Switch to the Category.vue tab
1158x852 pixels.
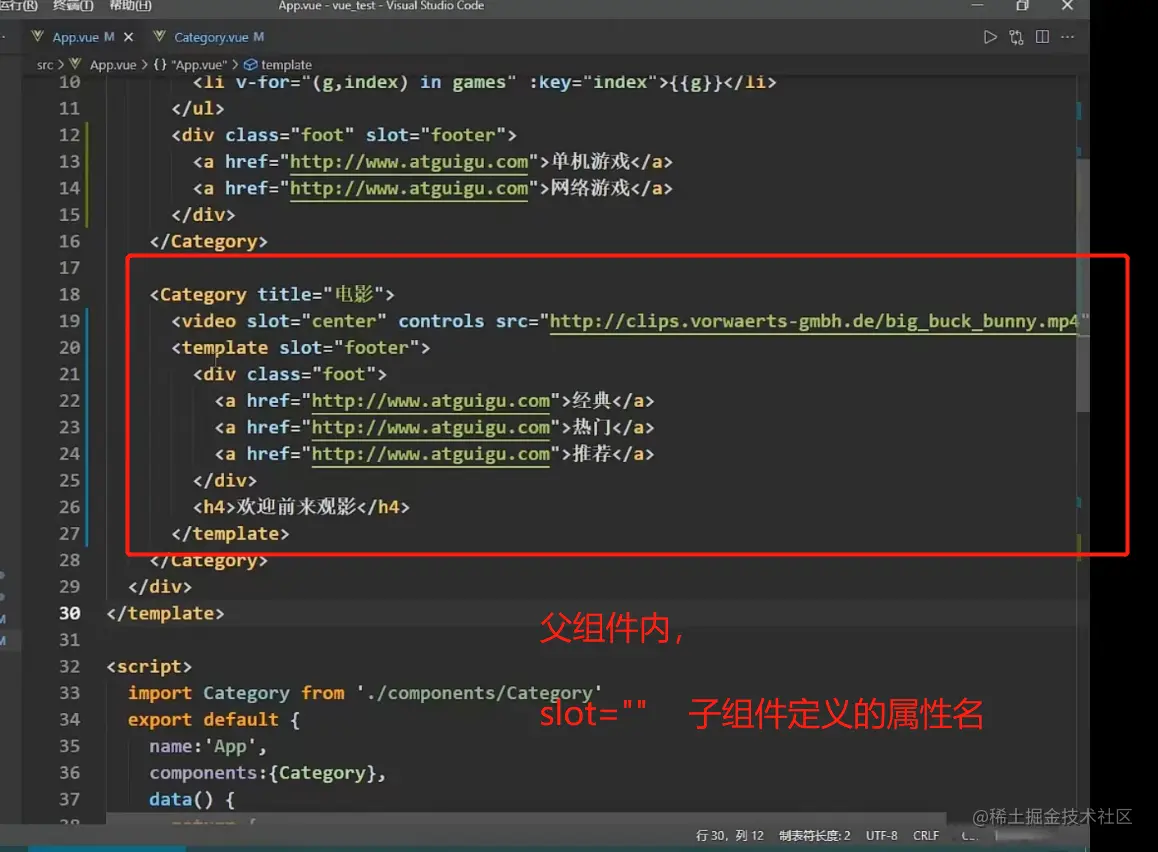tap(210, 37)
